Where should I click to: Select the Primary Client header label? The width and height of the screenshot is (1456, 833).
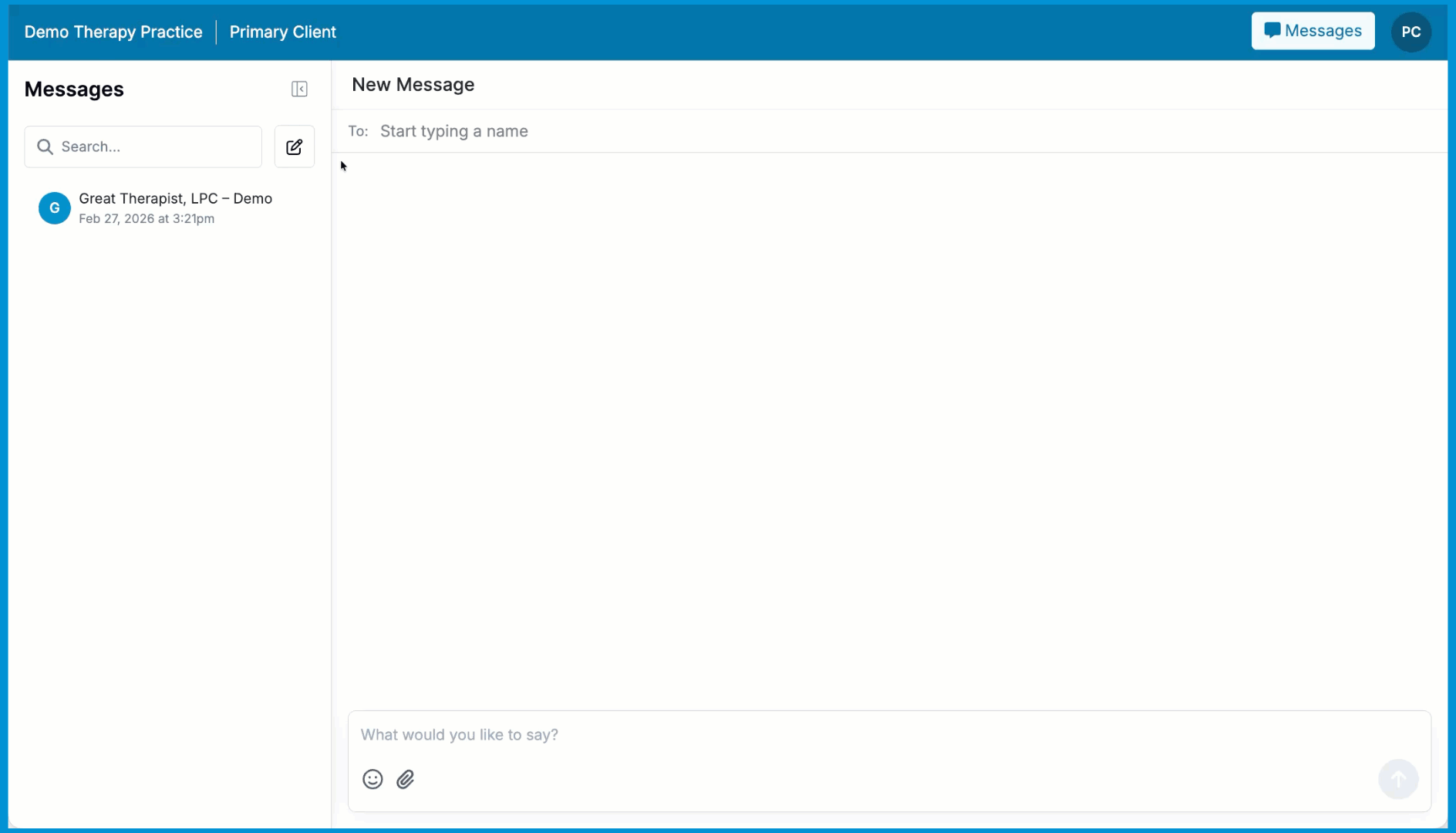point(283,32)
